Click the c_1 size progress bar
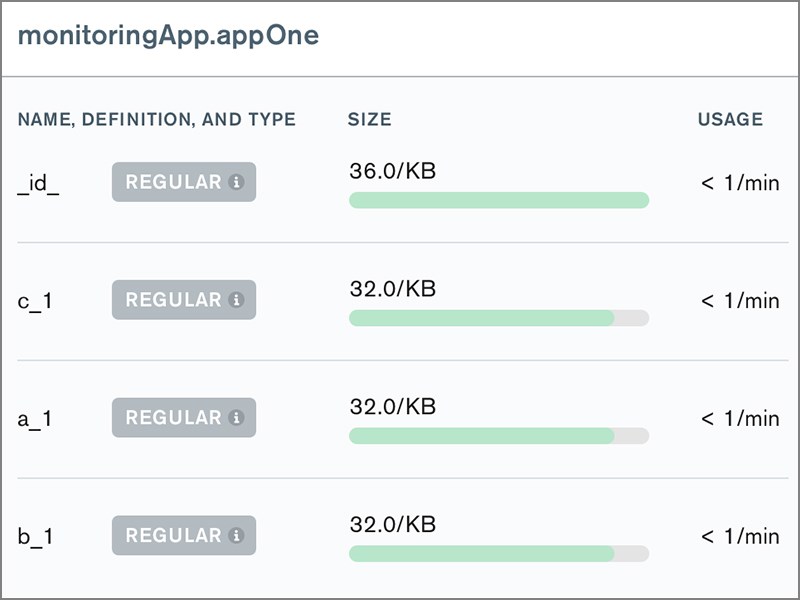 pyautogui.click(x=498, y=318)
